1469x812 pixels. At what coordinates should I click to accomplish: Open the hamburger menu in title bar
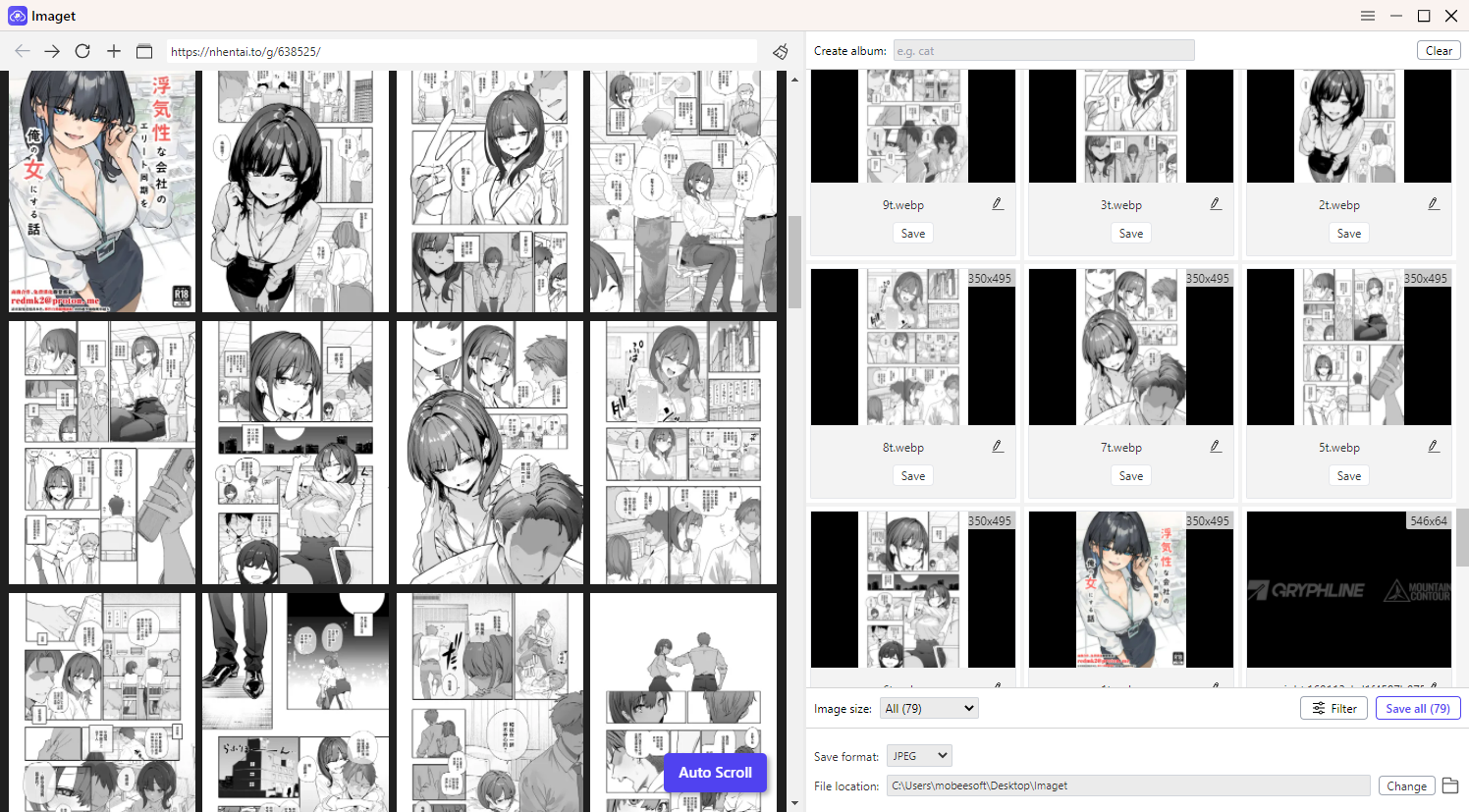point(1368,16)
